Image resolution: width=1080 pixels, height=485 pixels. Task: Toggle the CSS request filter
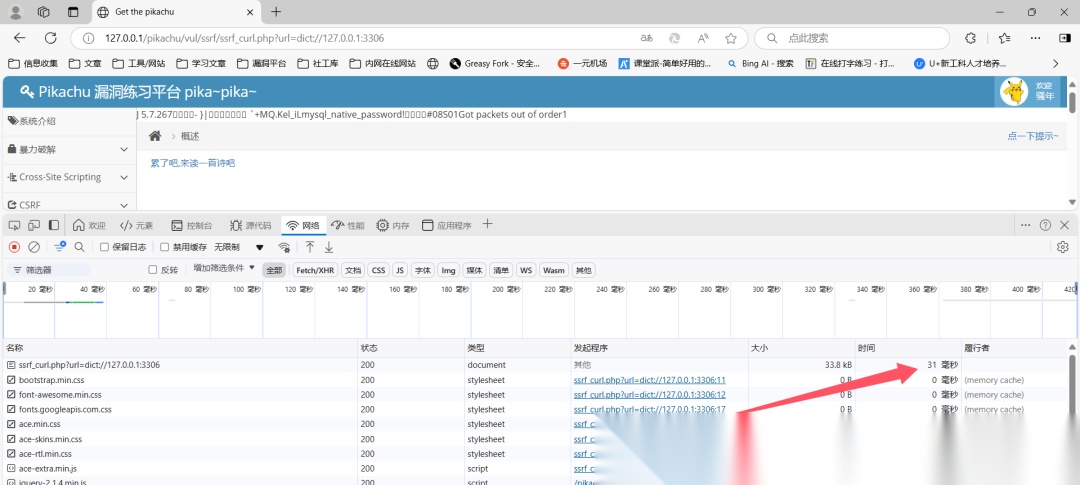coord(379,270)
